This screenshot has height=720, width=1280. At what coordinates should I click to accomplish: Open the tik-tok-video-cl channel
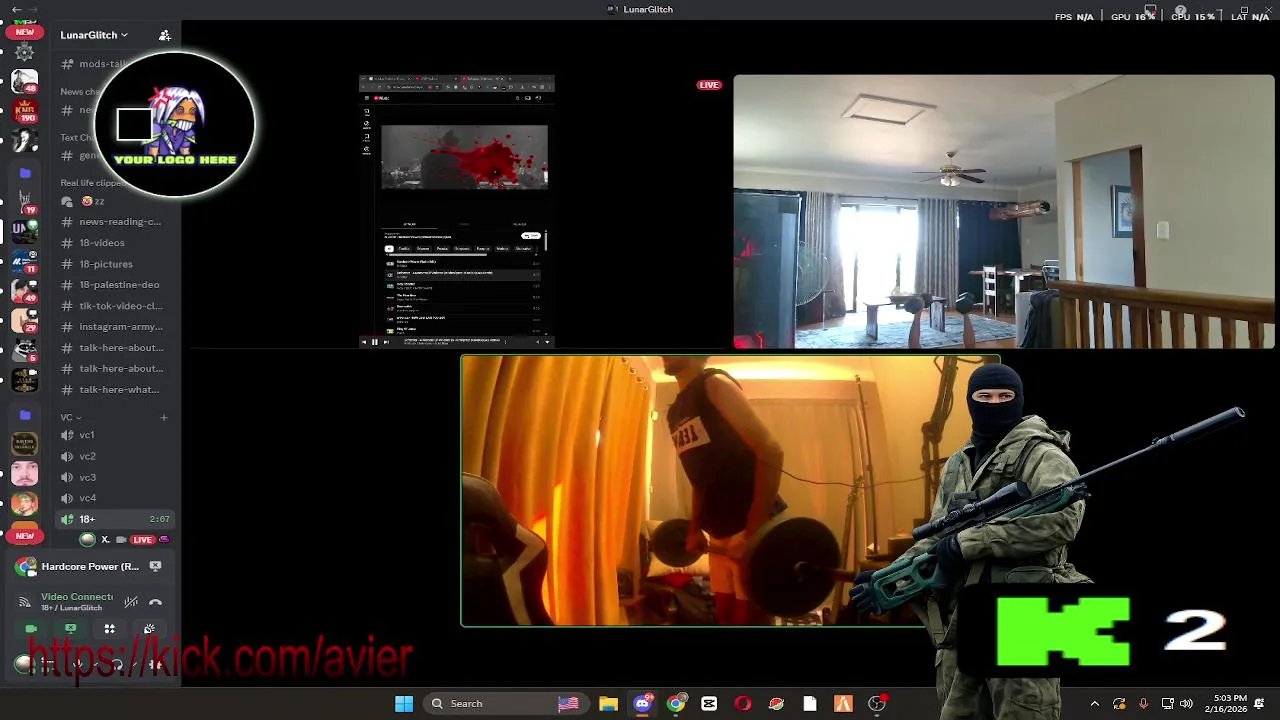click(112, 306)
